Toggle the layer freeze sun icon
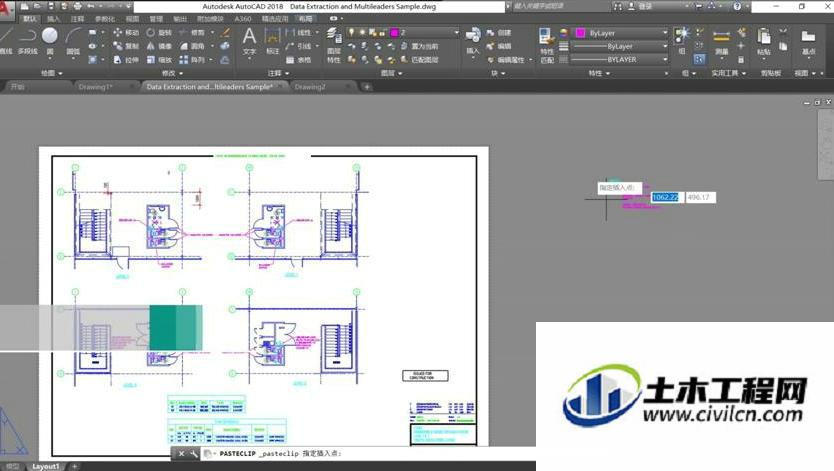834x471 pixels. pos(362,32)
